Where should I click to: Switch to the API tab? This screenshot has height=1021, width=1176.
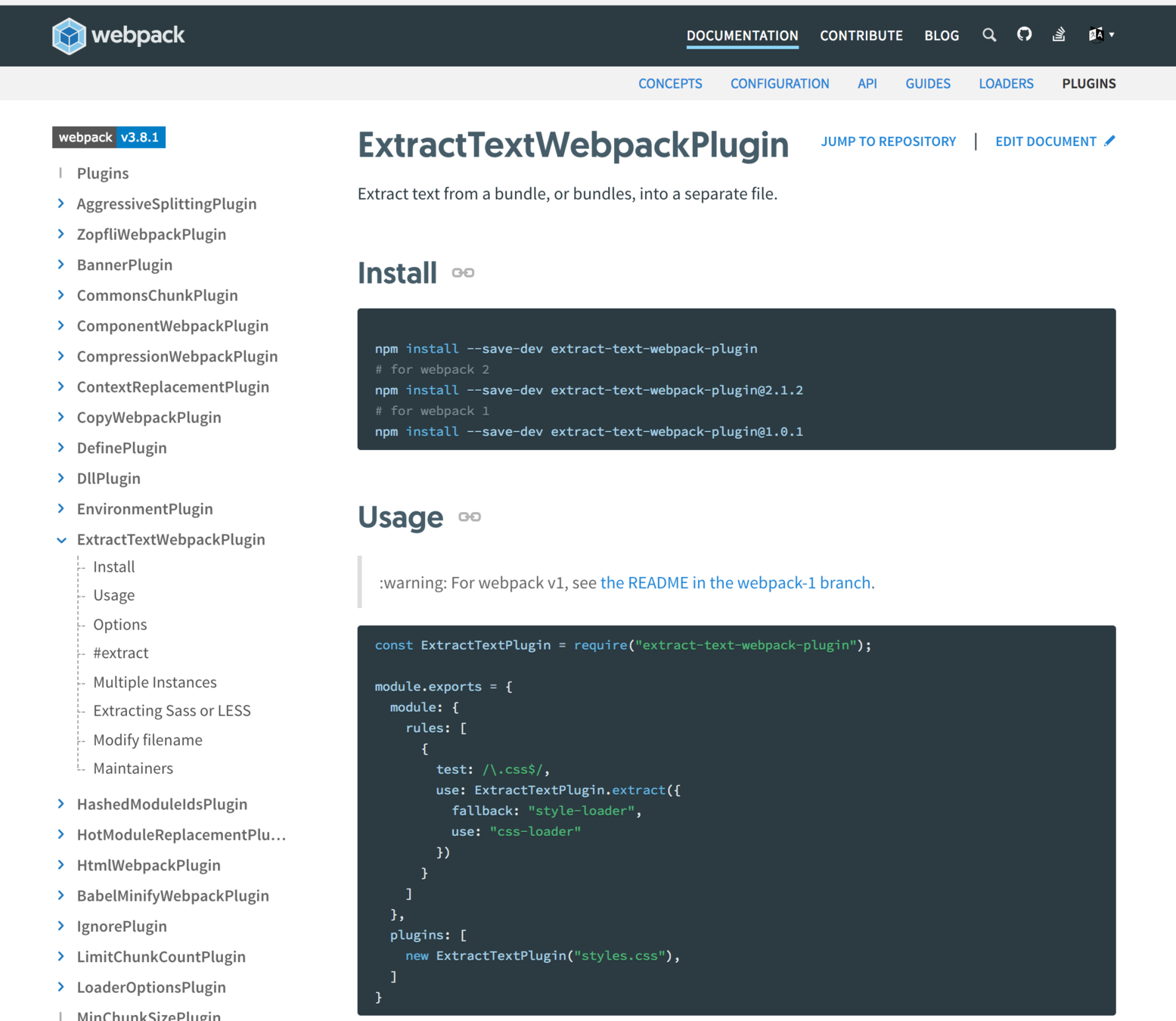click(867, 83)
